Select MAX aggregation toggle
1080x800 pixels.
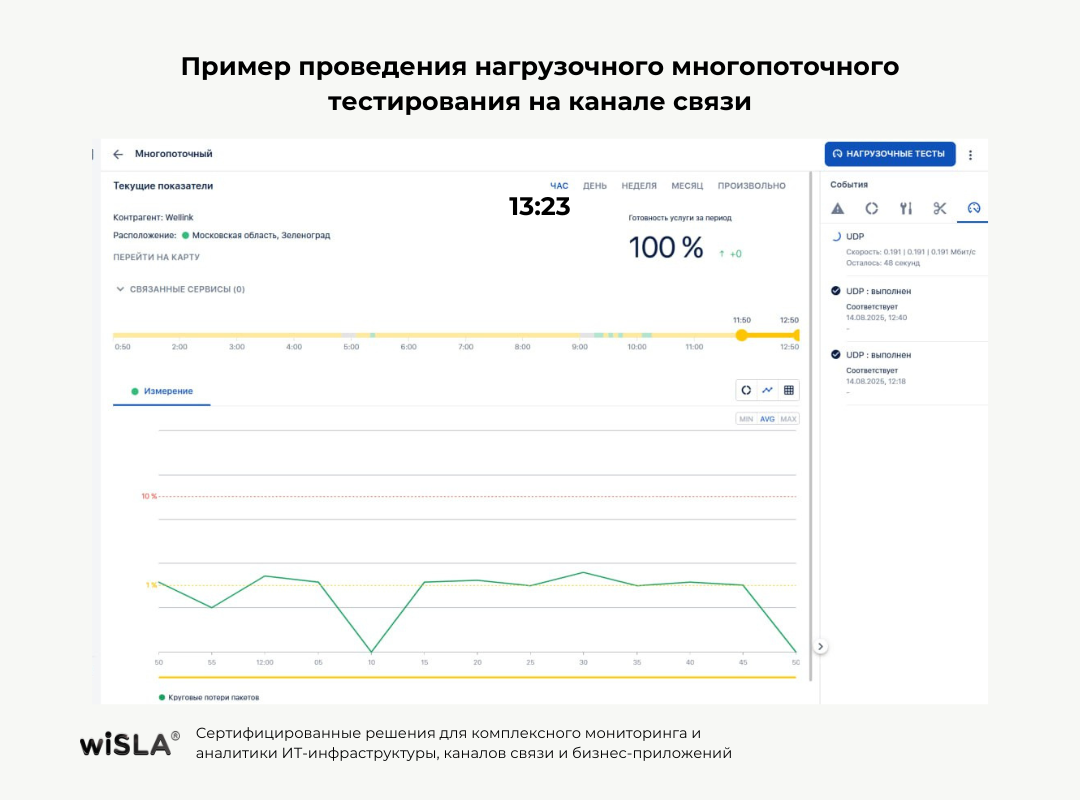point(788,419)
